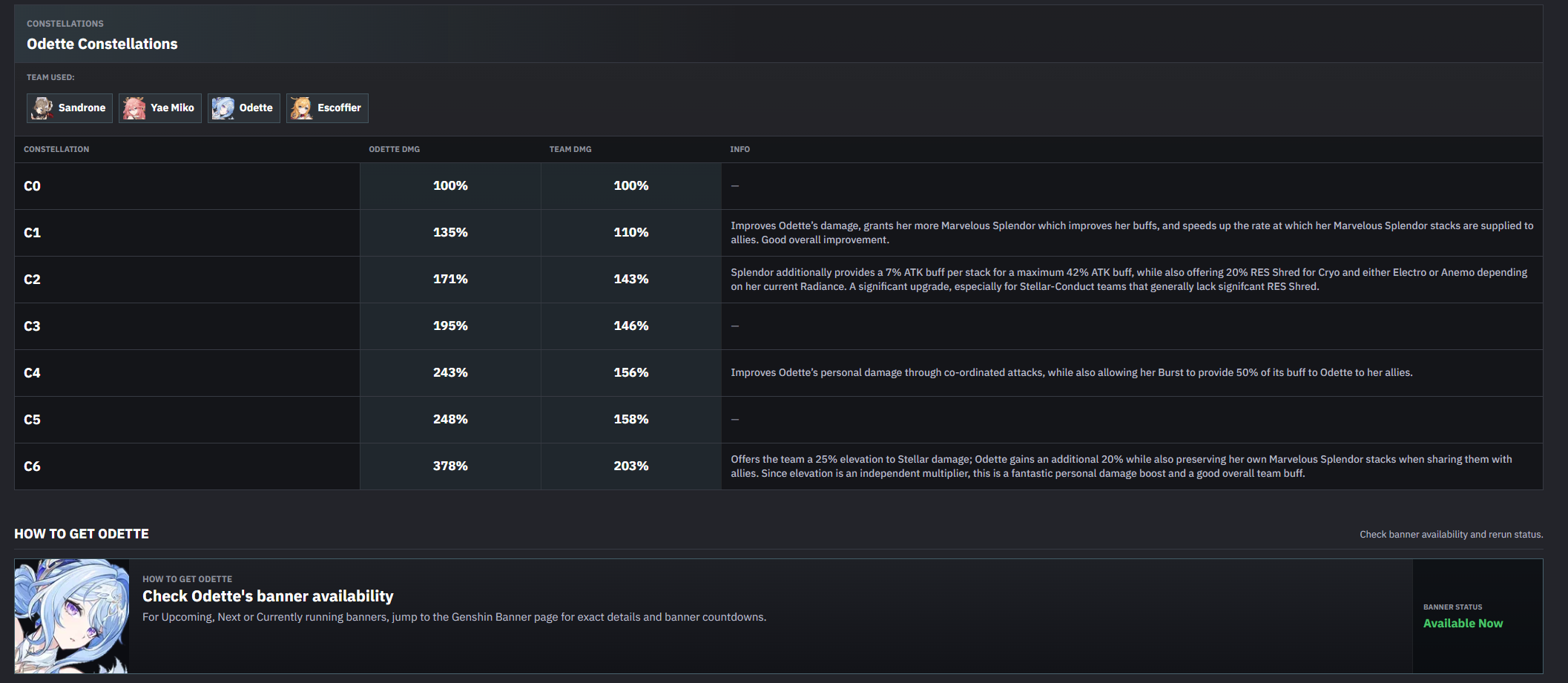Viewport: 1568px width, 683px height.
Task: Click the Info column header
Action: click(x=739, y=150)
